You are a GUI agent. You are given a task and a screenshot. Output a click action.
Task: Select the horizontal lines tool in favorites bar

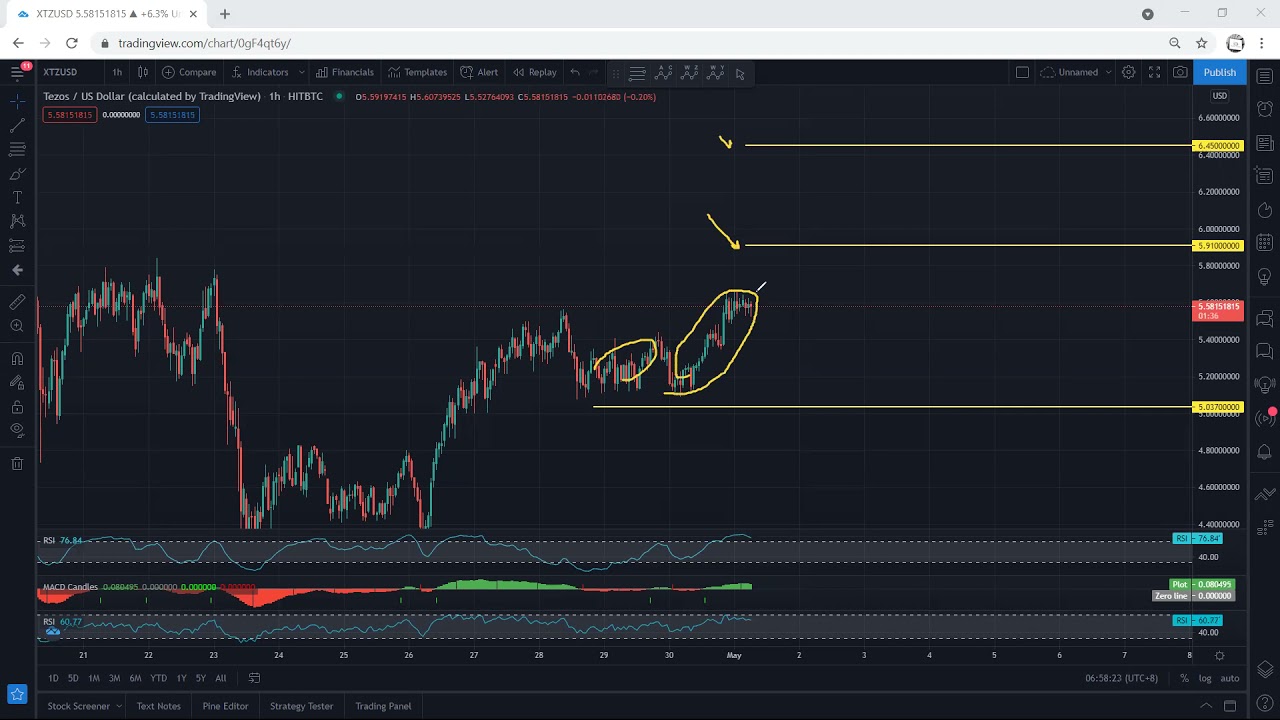(x=637, y=73)
